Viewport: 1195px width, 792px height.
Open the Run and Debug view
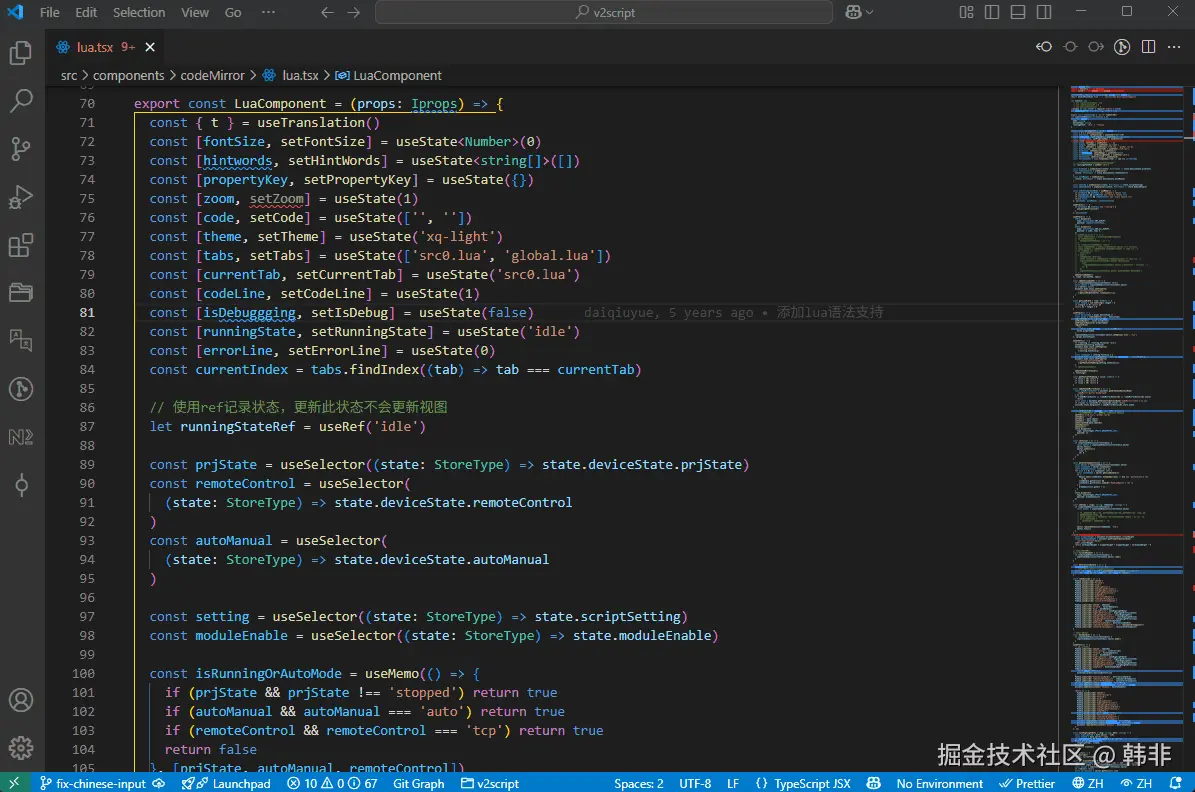21,197
